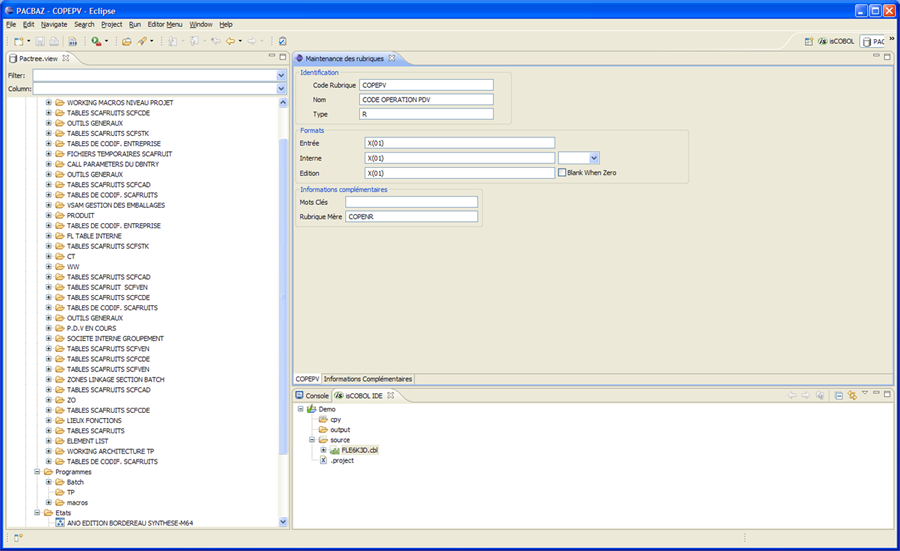Click the Open Type folder icon in toolbar
Image resolution: width=900 pixels, height=551 pixels.
pyautogui.click(x=126, y=41)
